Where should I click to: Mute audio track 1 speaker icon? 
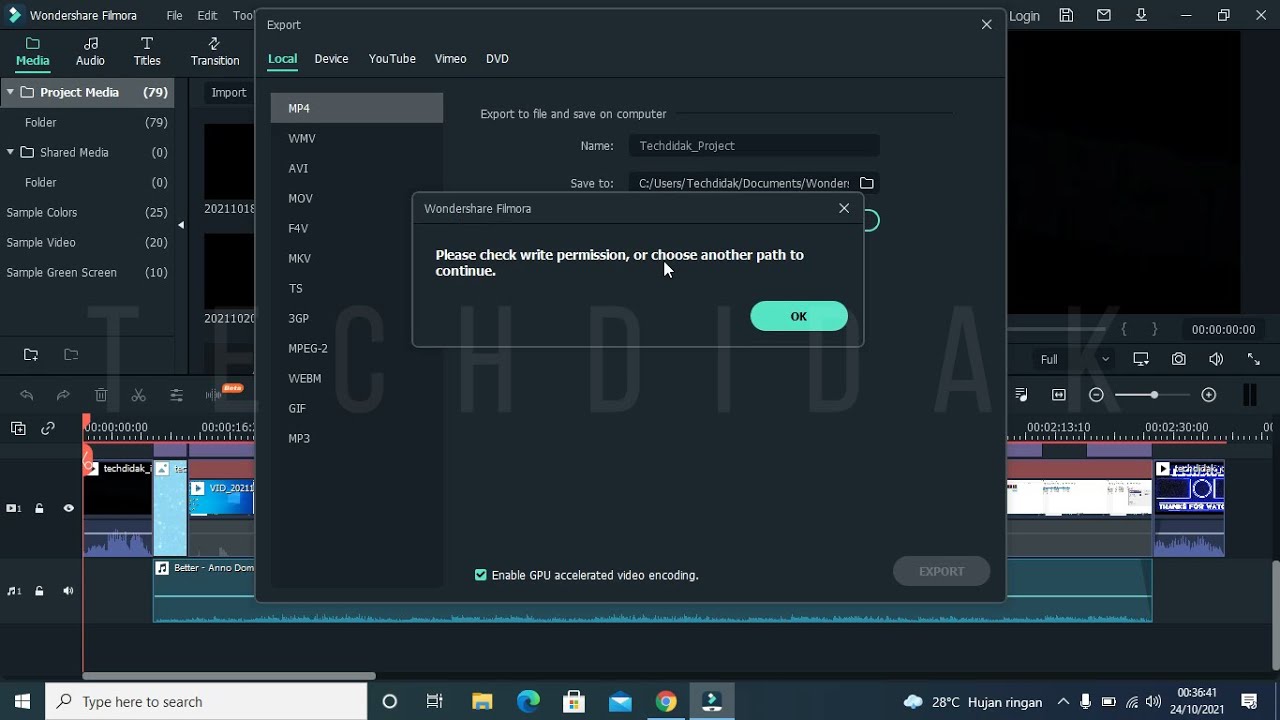click(68, 591)
